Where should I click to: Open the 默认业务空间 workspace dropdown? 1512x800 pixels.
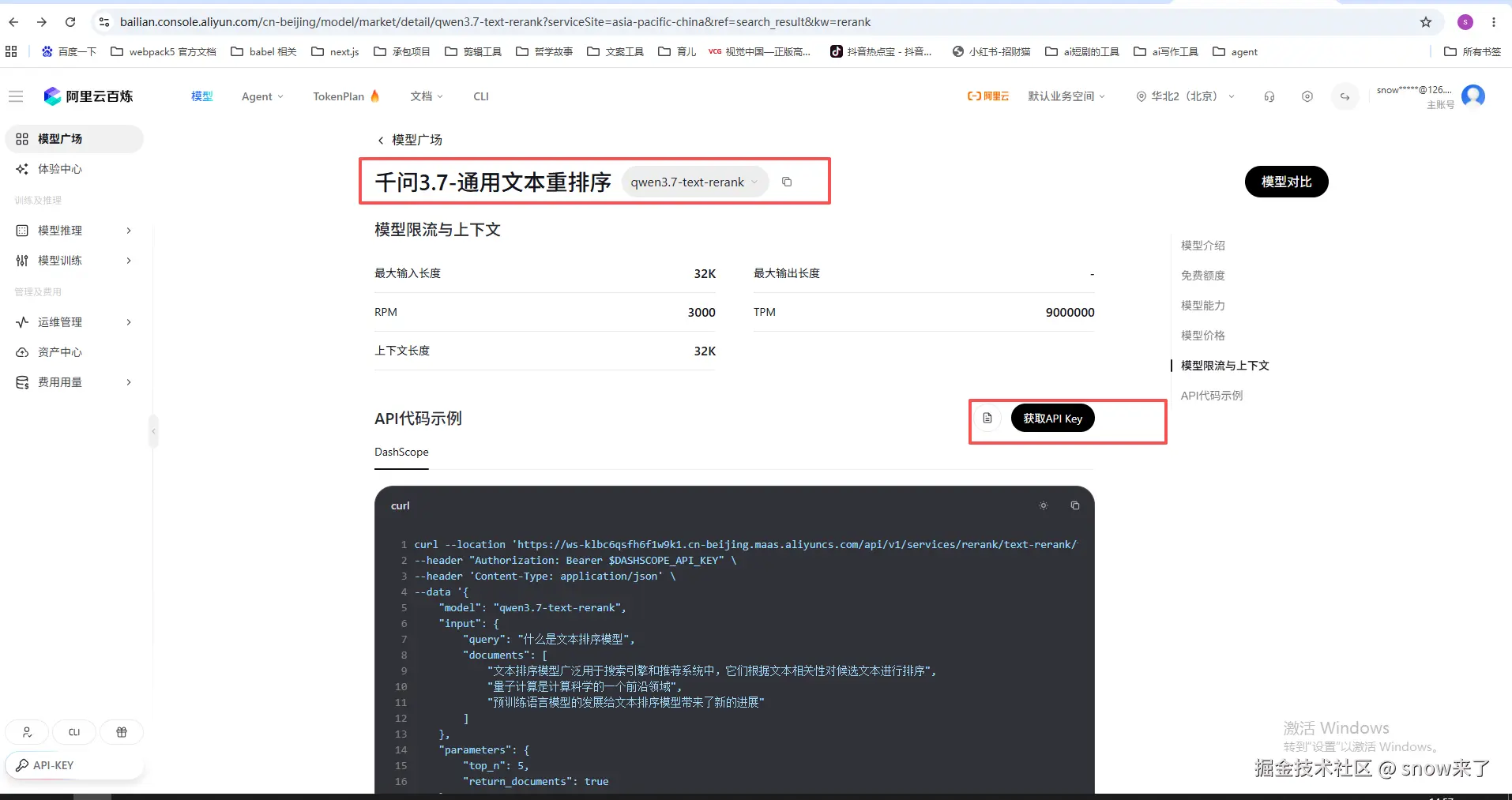point(1066,96)
